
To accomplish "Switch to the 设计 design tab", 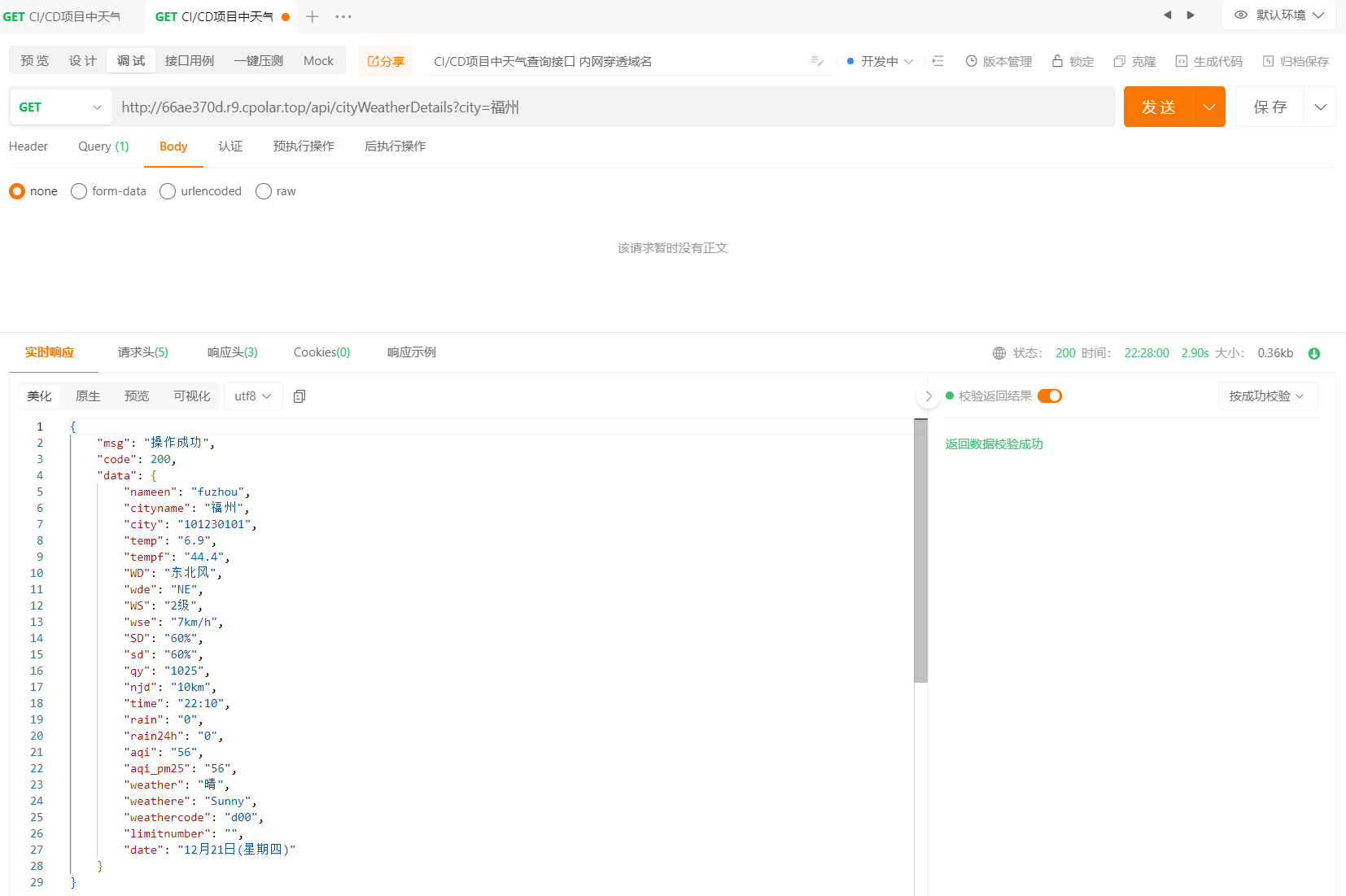I will [83, 60].
